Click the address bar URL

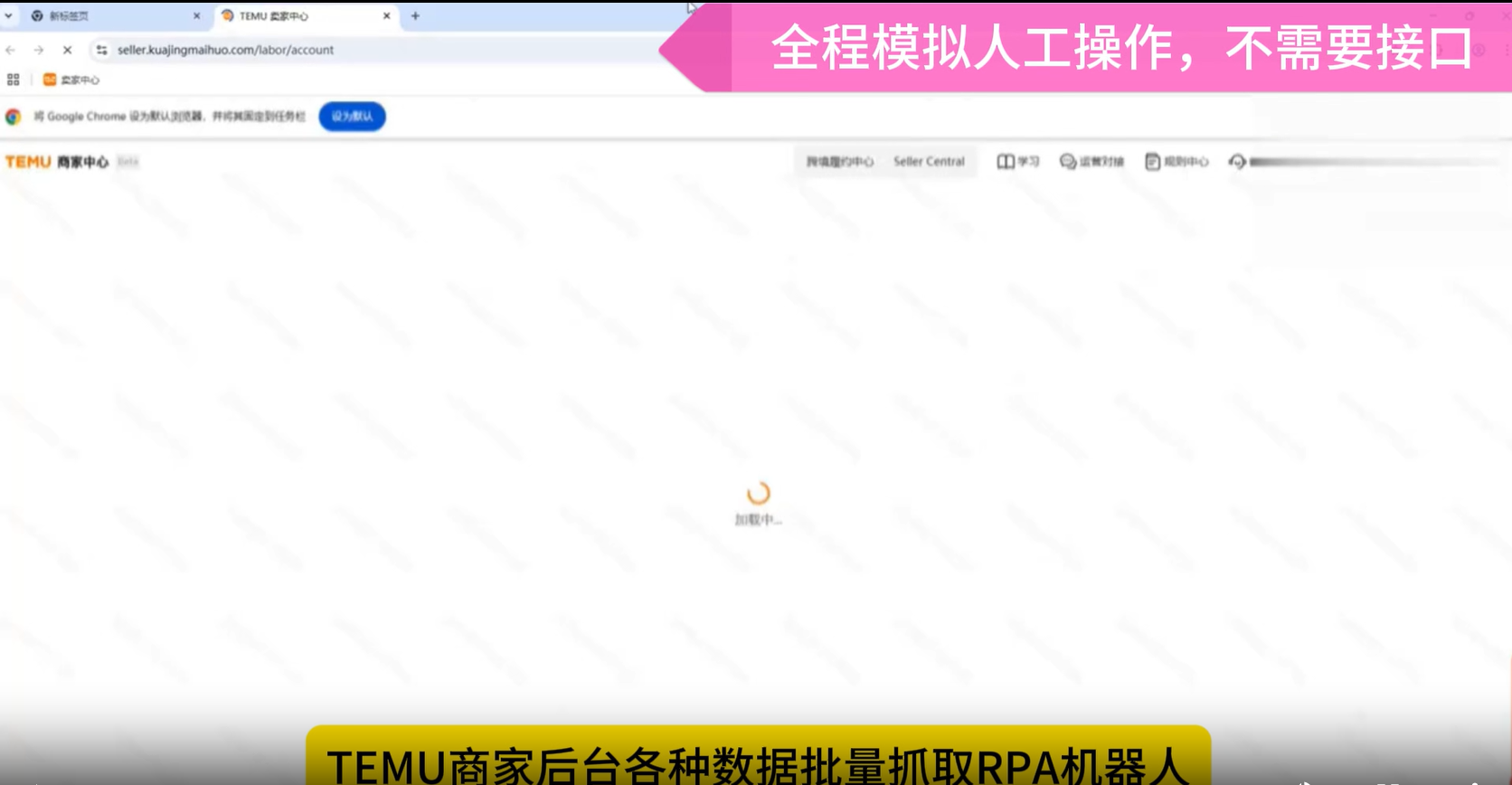pyautogui.click(x=225, y=50)
